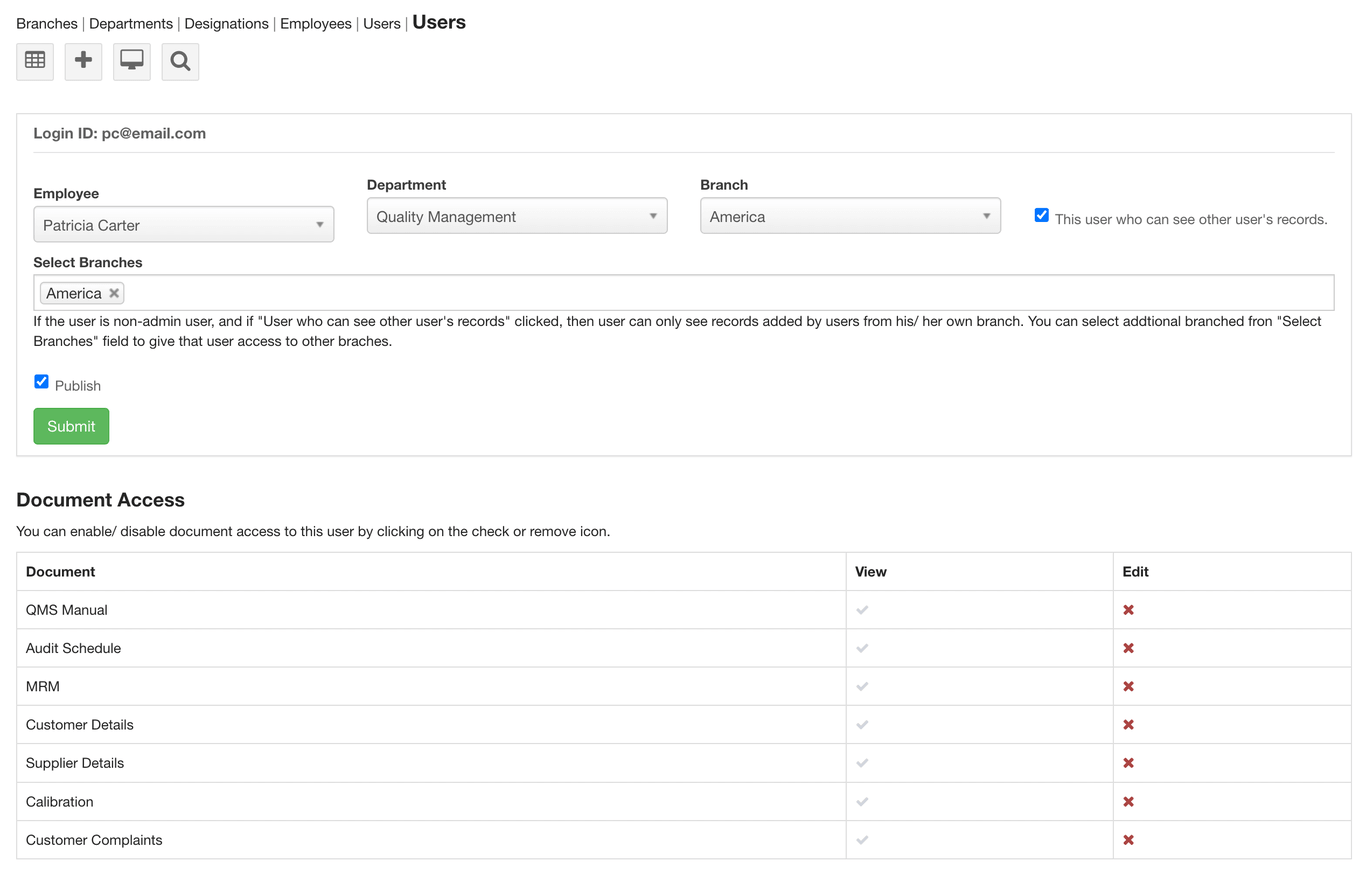Screen dimensions: 1366x875
Task: Toggle View access for MRM
Action: pyautogui.click(x=862, y=687)
